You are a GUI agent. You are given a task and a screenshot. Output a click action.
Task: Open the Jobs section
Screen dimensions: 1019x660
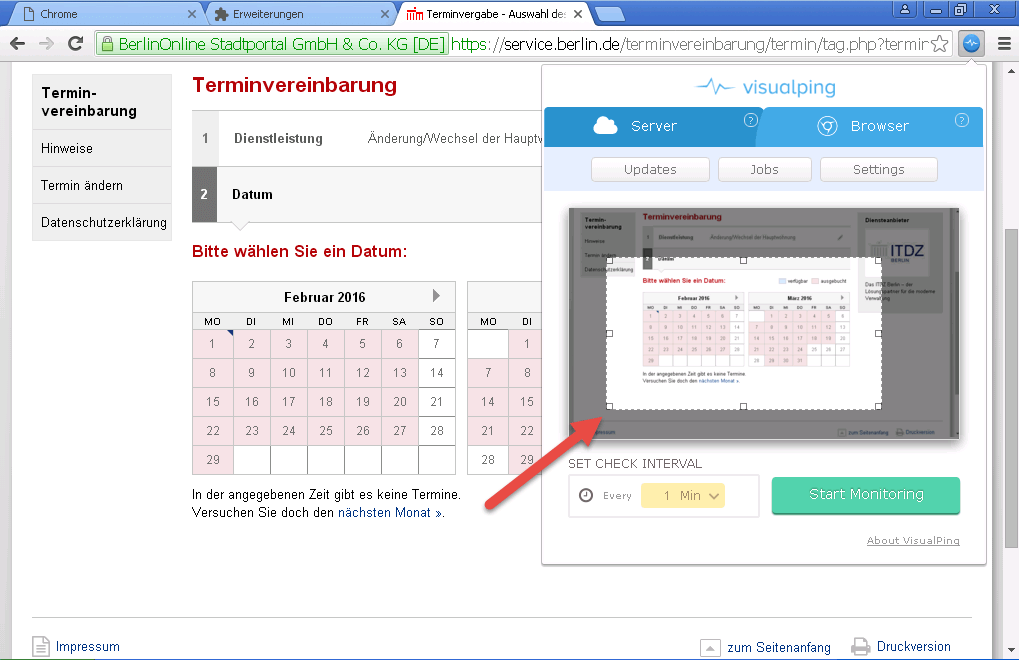[x=764, y=170]
